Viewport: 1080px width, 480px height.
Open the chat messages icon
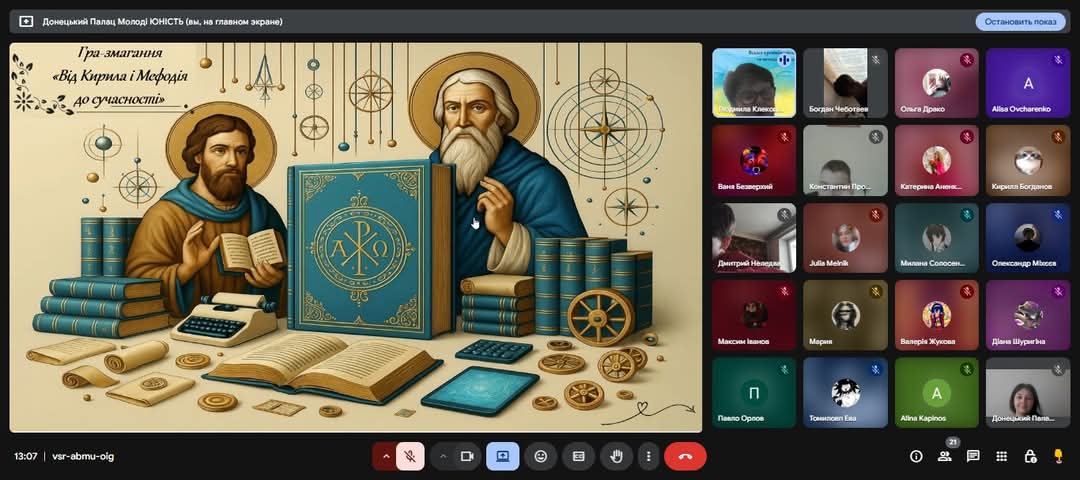click(x=973, y=456)
